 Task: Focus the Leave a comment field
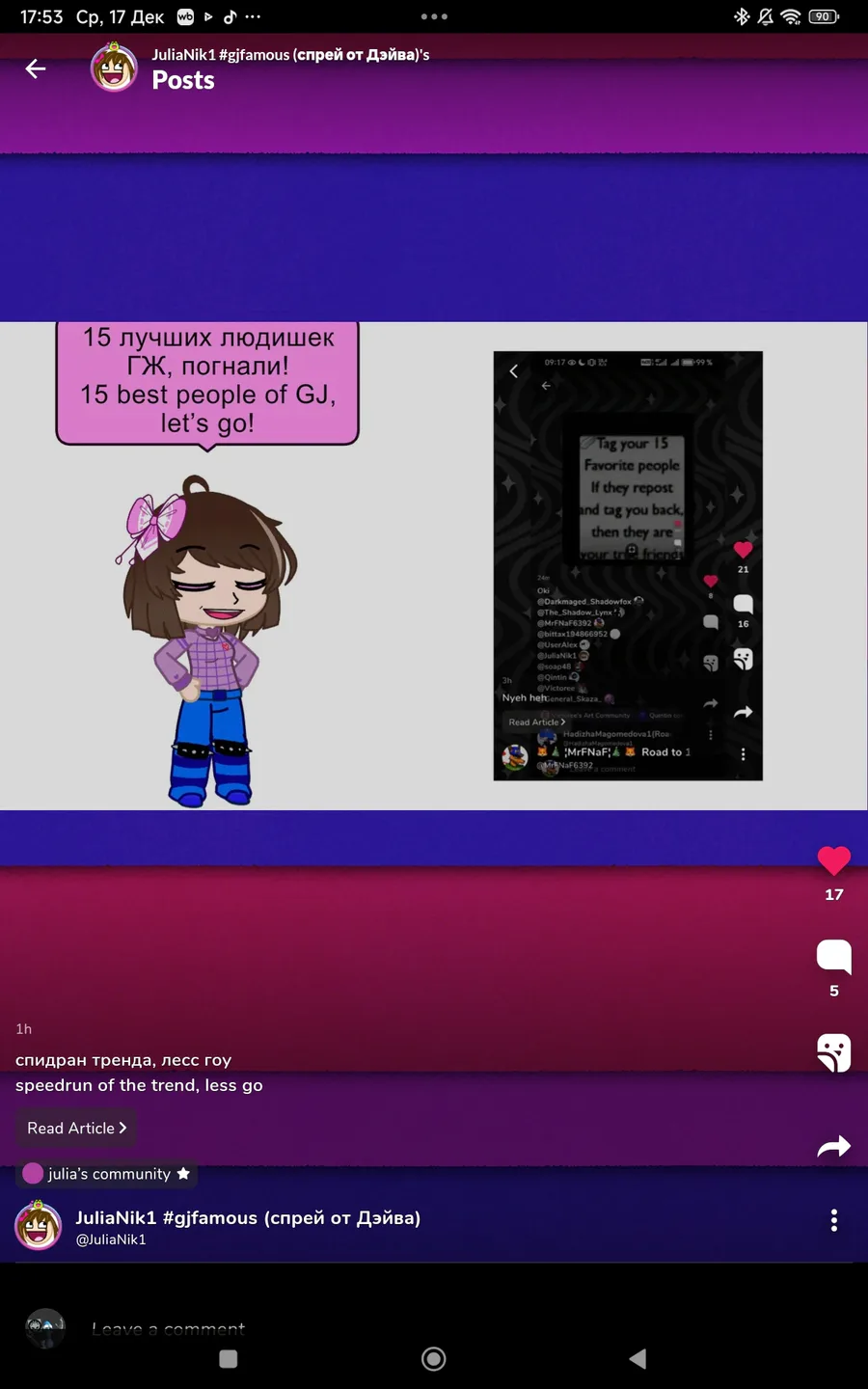168,1329
